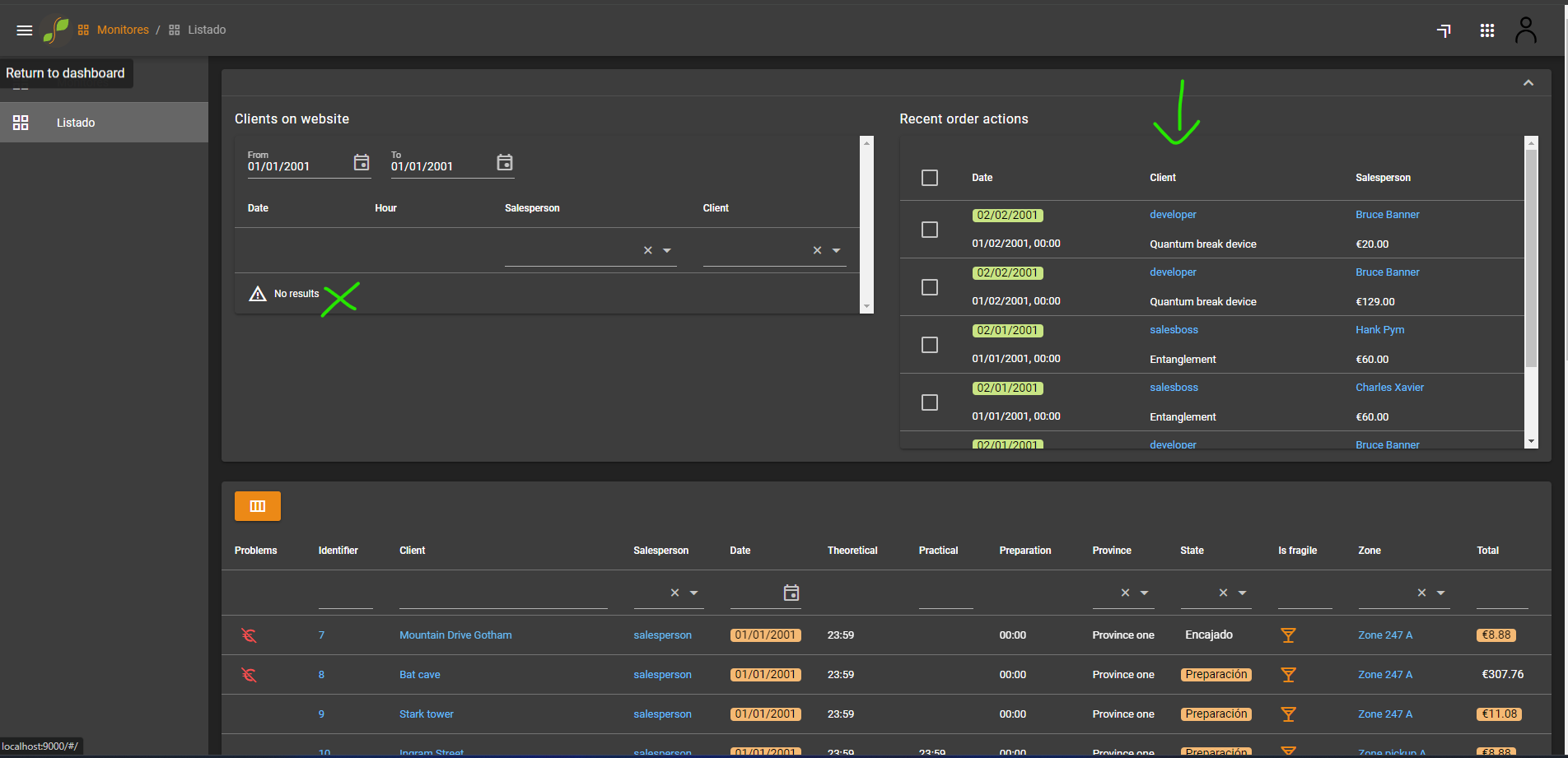
Task: Focus the Client filter input in ticket table
Action: click(x=503, y=593)
